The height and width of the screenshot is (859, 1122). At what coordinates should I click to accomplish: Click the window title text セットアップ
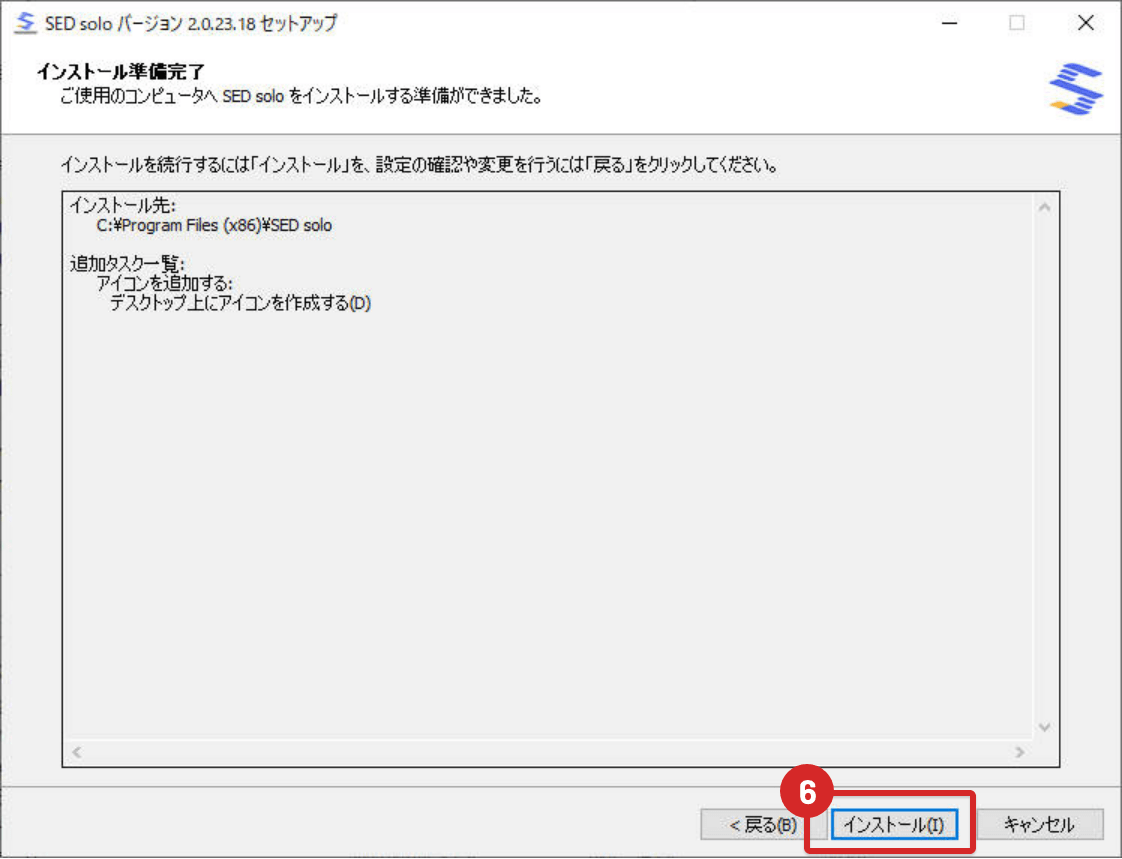pyautogui.click(x=298, y=24)
